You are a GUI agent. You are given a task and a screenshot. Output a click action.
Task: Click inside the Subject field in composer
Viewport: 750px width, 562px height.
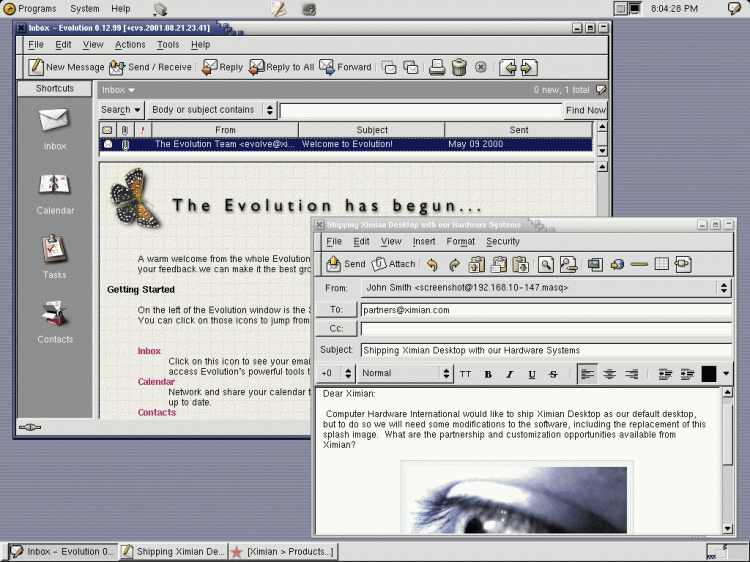click(546, 350)
